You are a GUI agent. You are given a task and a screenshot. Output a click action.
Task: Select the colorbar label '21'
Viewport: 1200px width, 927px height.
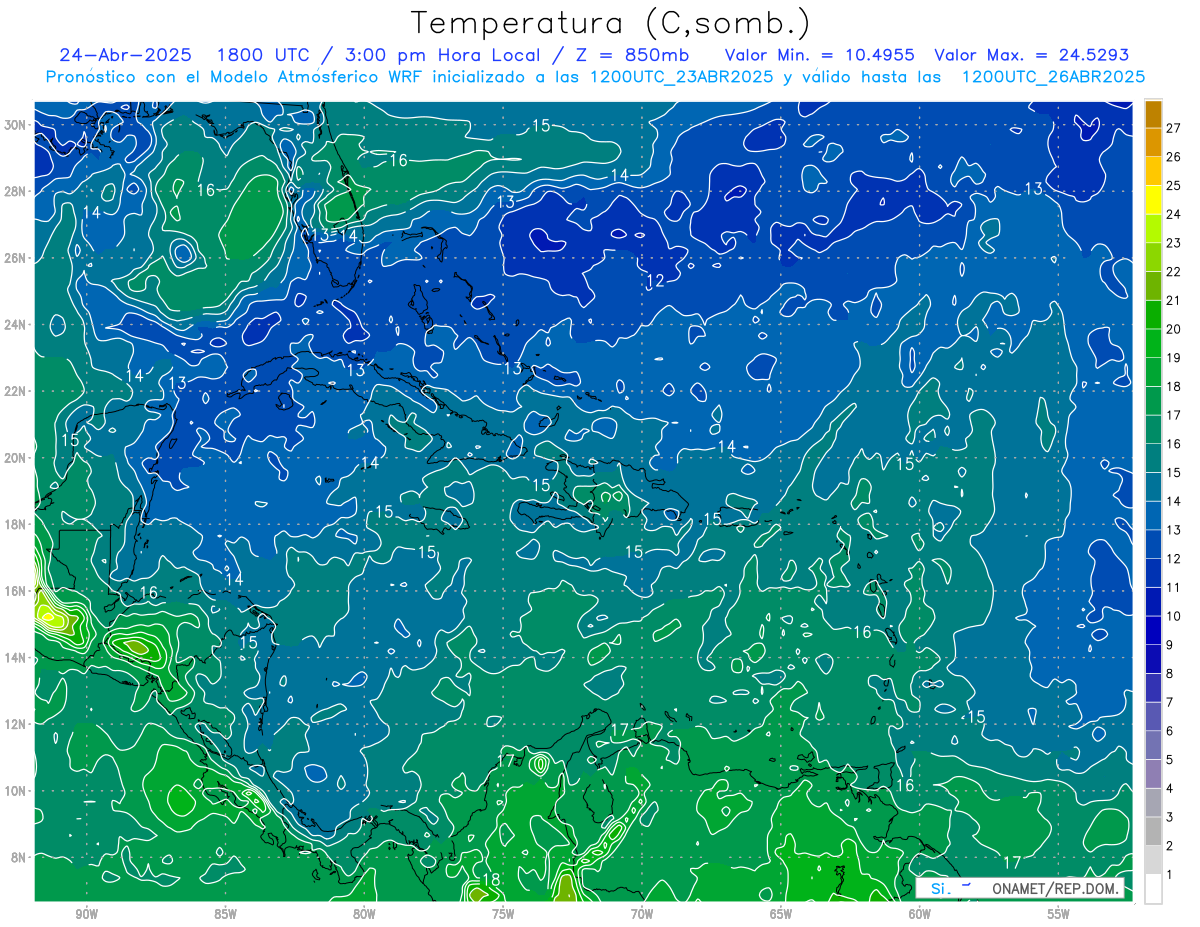pos(1174,300)
